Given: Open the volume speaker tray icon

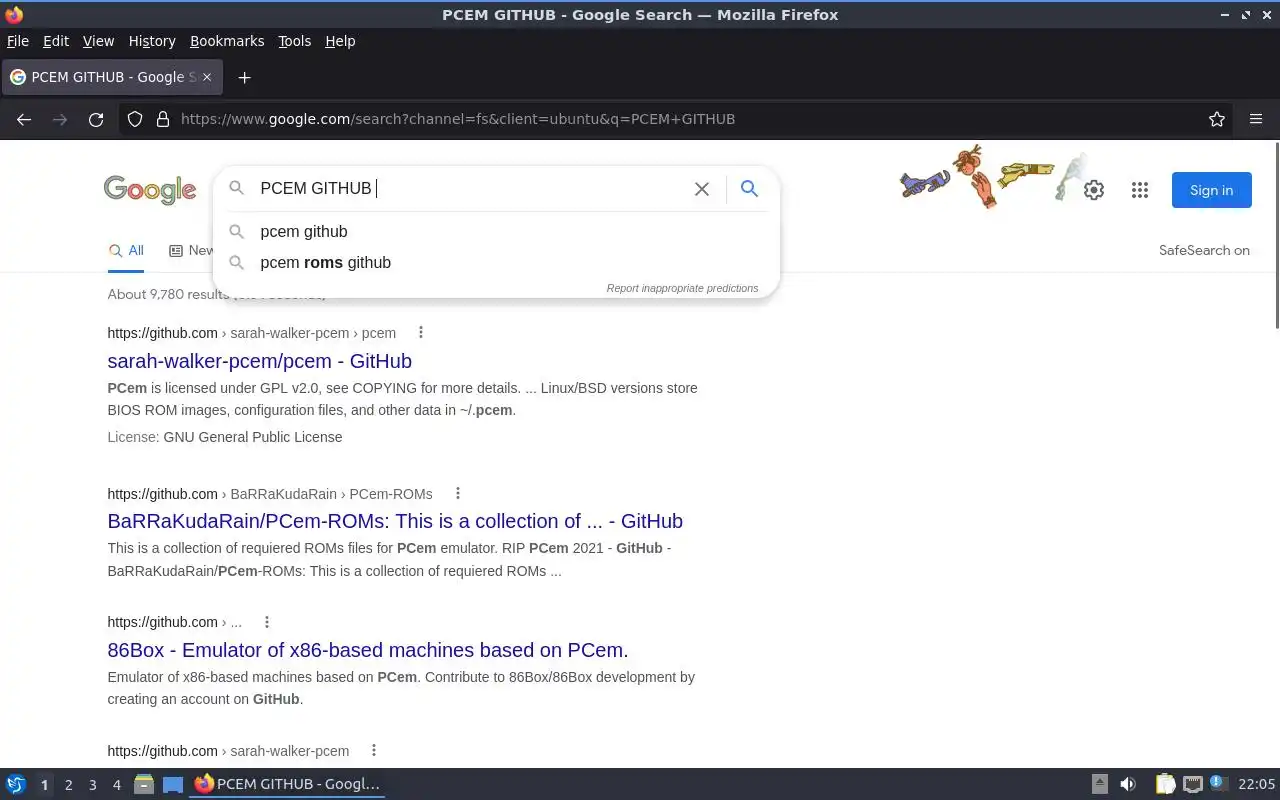Looking at the screenshot, I should click(x=1128, y=784).
